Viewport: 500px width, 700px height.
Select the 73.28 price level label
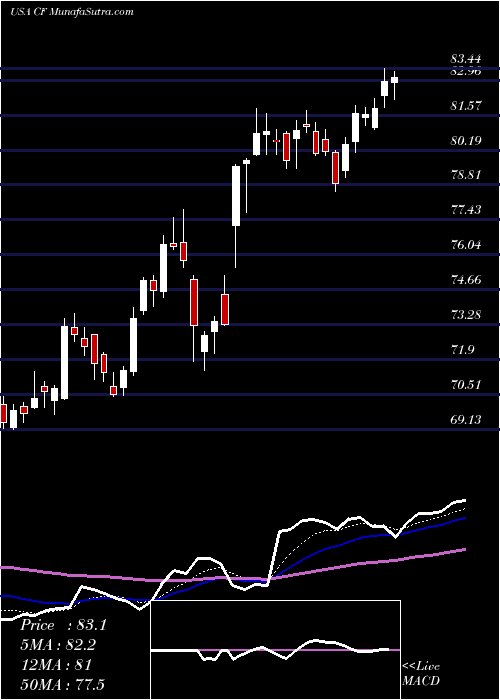(467, 314)
